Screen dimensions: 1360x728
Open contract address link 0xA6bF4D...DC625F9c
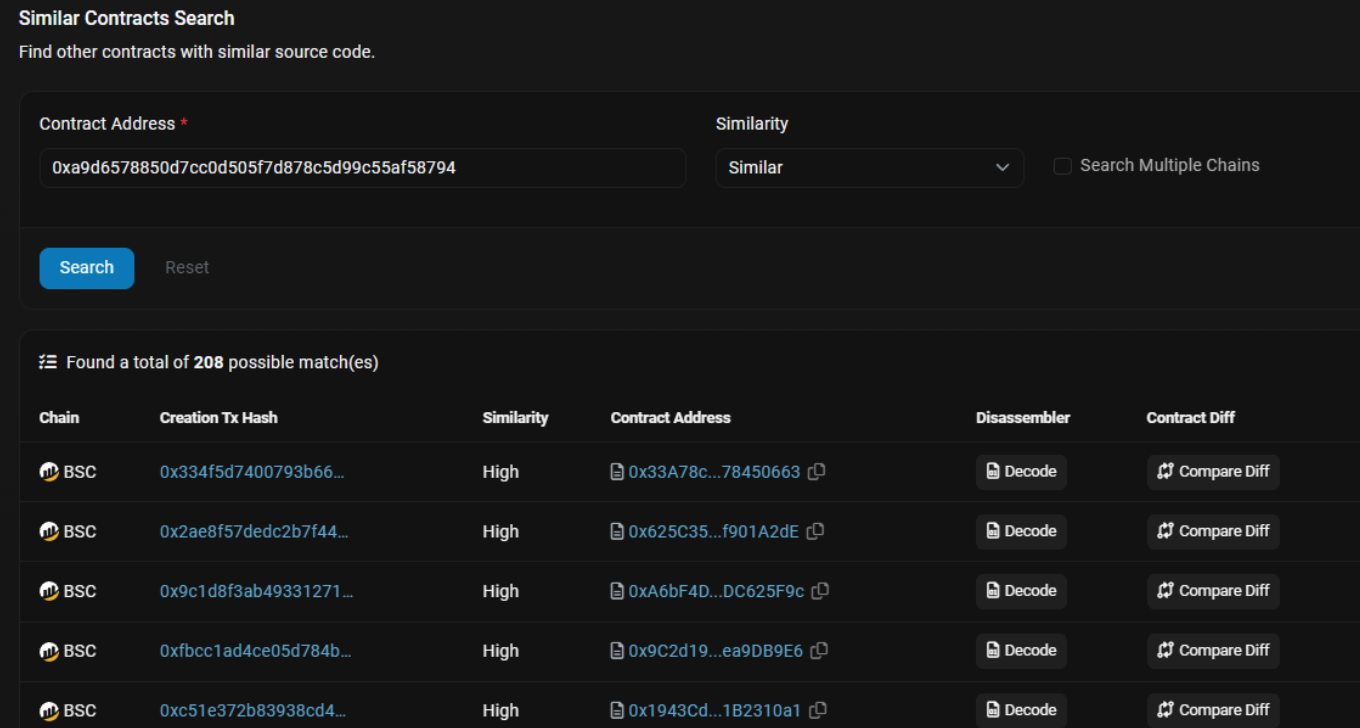(716, 591)
